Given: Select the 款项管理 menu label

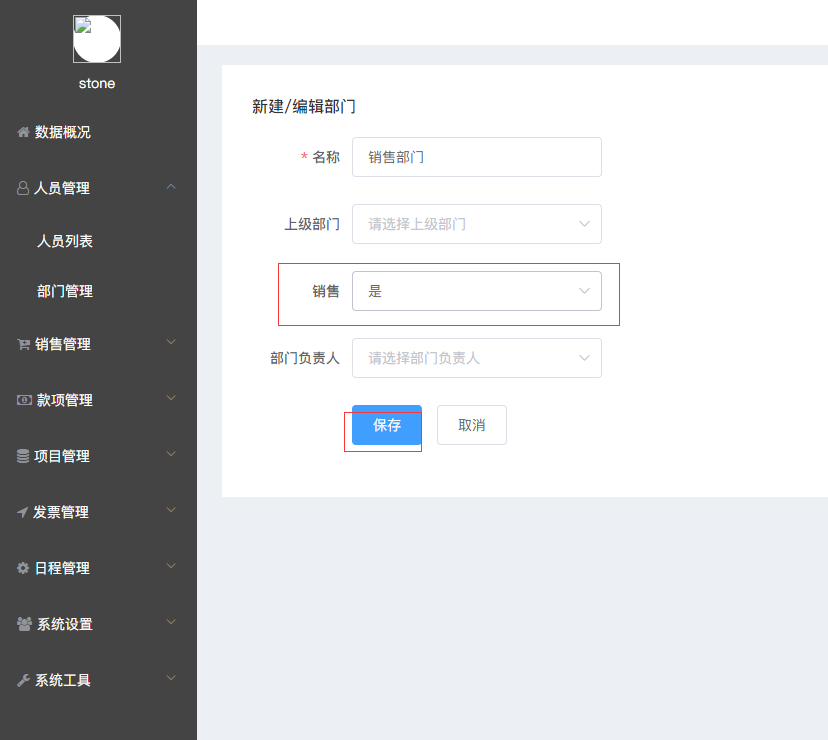Looking at the screenshot, I should pyautogui.click(x=64, y=400).
